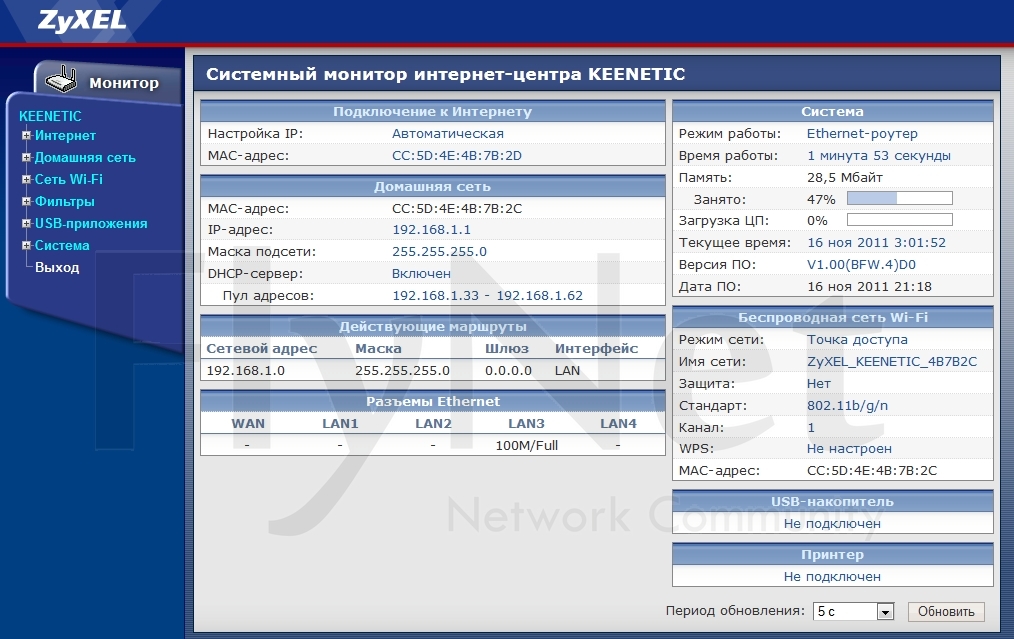Viewport: 1014px width, 639px height.
Task: Click the LAN2 column header
Action: click(x=433, y=424)
